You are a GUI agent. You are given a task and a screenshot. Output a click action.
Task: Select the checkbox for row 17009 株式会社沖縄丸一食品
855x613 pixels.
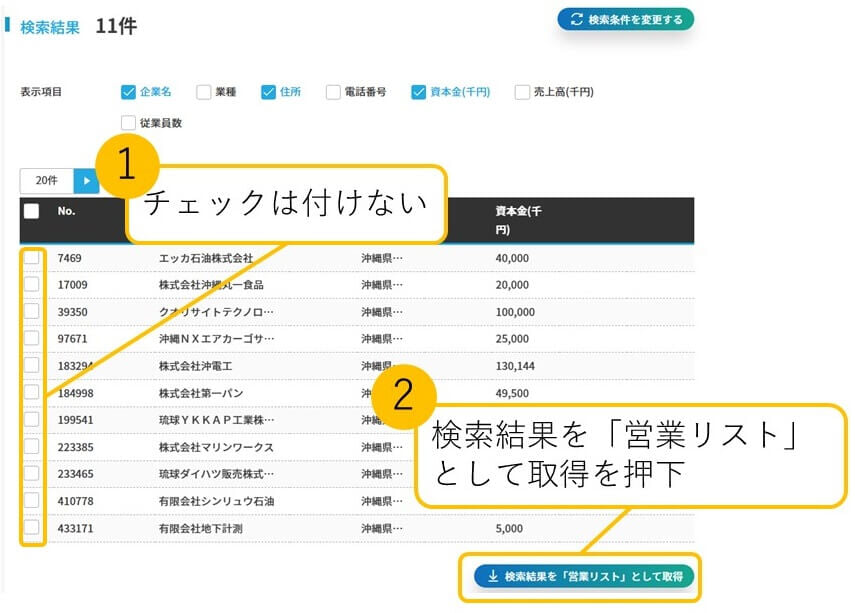32,285
